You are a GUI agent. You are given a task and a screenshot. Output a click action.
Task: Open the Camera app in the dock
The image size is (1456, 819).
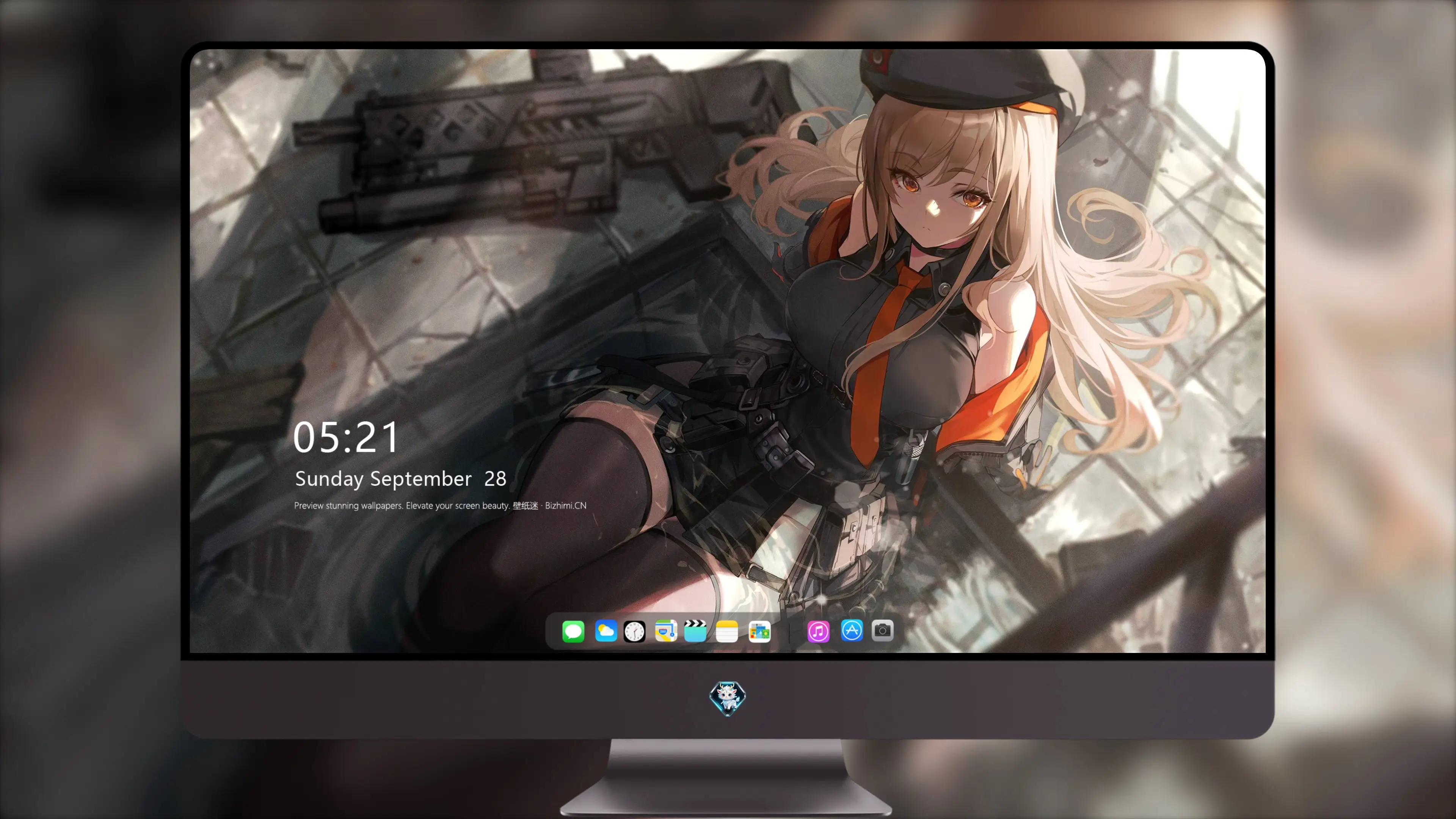882,630
